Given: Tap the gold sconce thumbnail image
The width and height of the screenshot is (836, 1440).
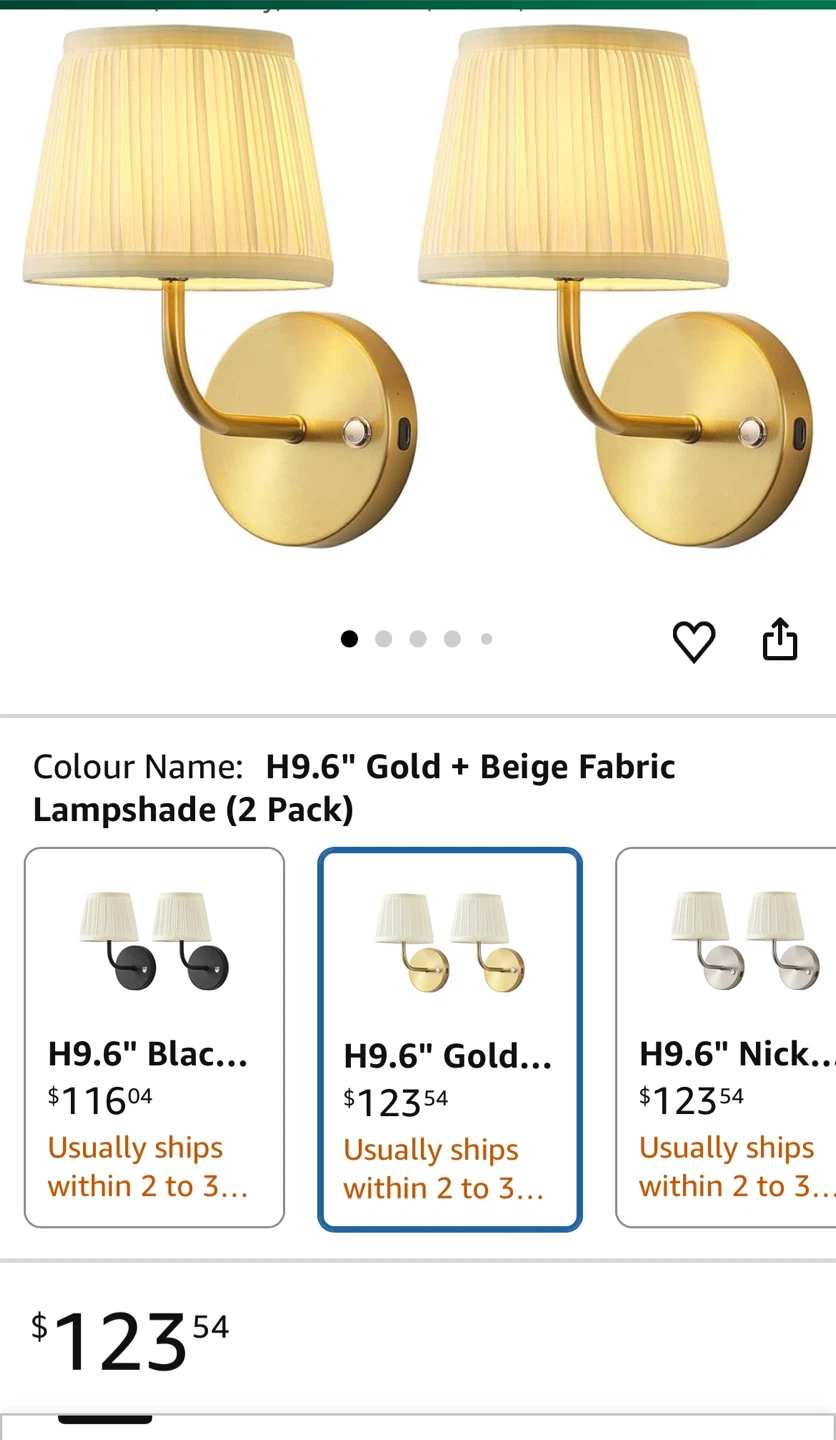Looking at the screenshot, I should click(x=450, y=942).
